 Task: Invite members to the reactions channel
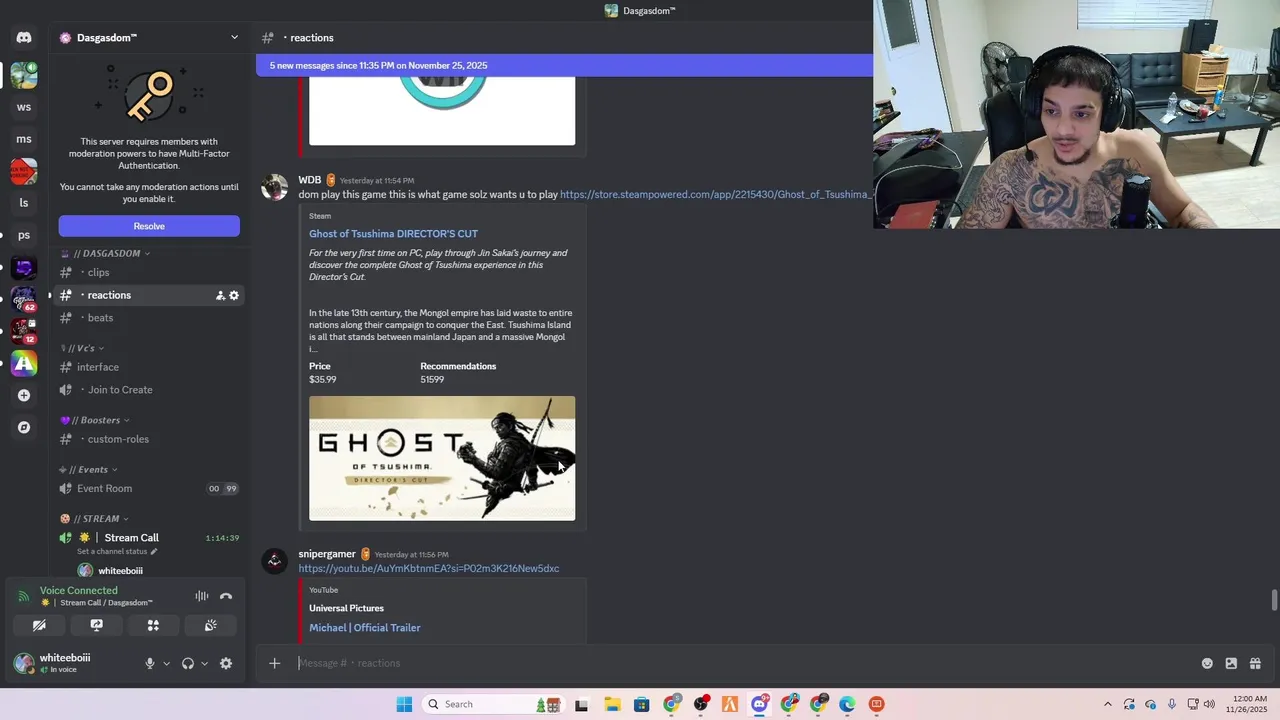point(220,295)
